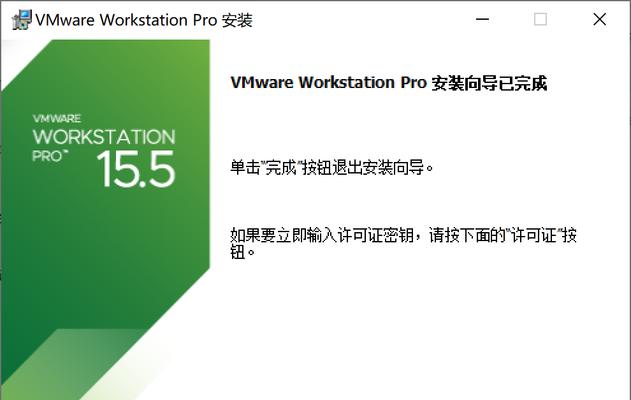Click the "WORKSTATION" logo text in banner
Screen dimensions: 631x400
(x=104, y=137)
